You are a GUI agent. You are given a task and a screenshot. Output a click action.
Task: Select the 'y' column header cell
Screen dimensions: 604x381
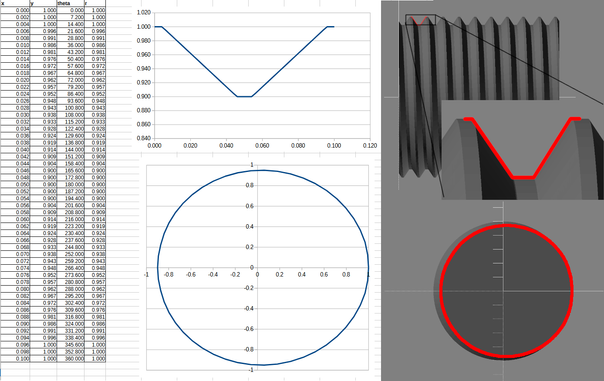pos(44,3)
